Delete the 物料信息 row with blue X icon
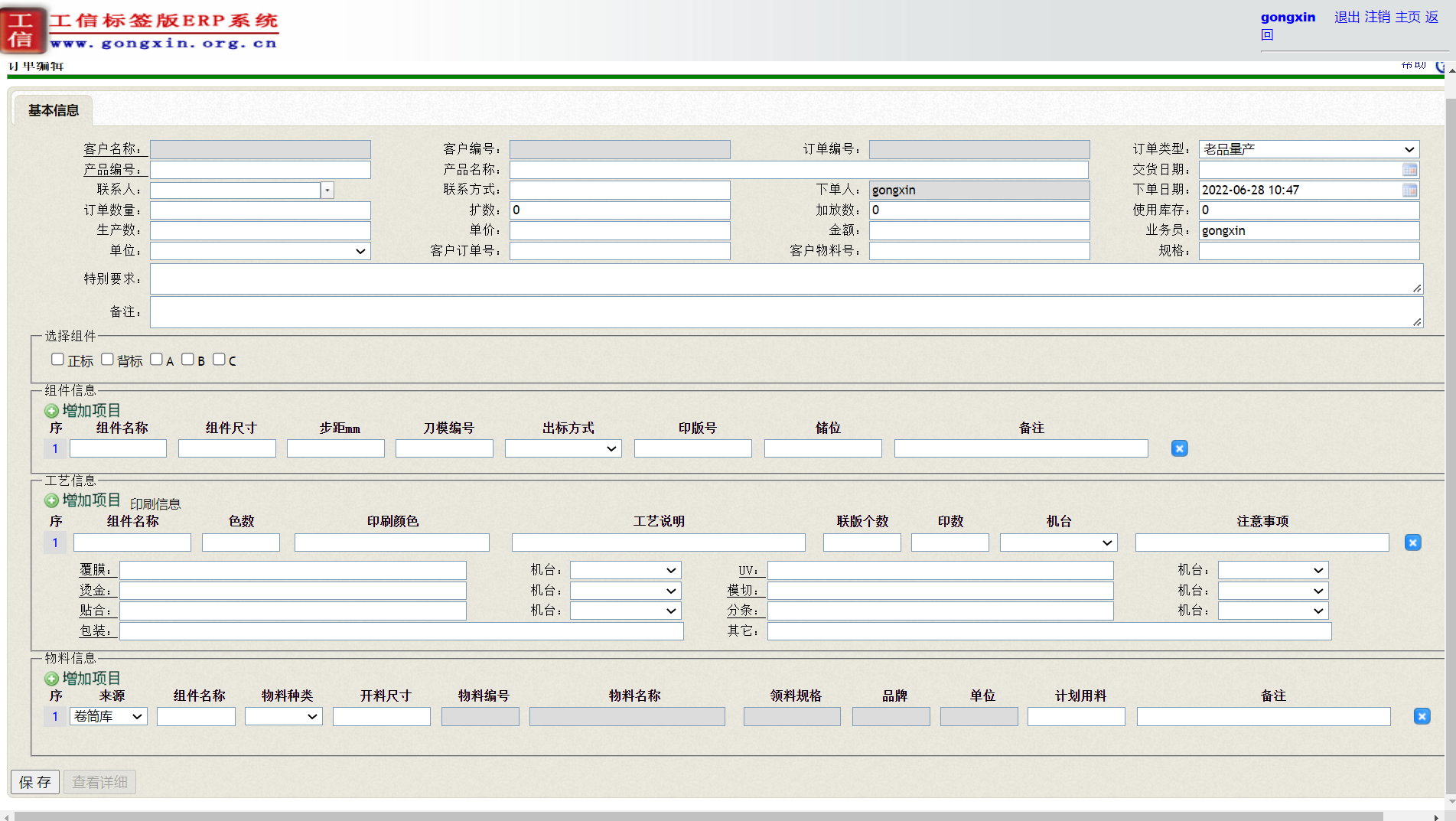Image resolution: width=1456 pixels, height=821 pixels. [x=1422, y=716]
